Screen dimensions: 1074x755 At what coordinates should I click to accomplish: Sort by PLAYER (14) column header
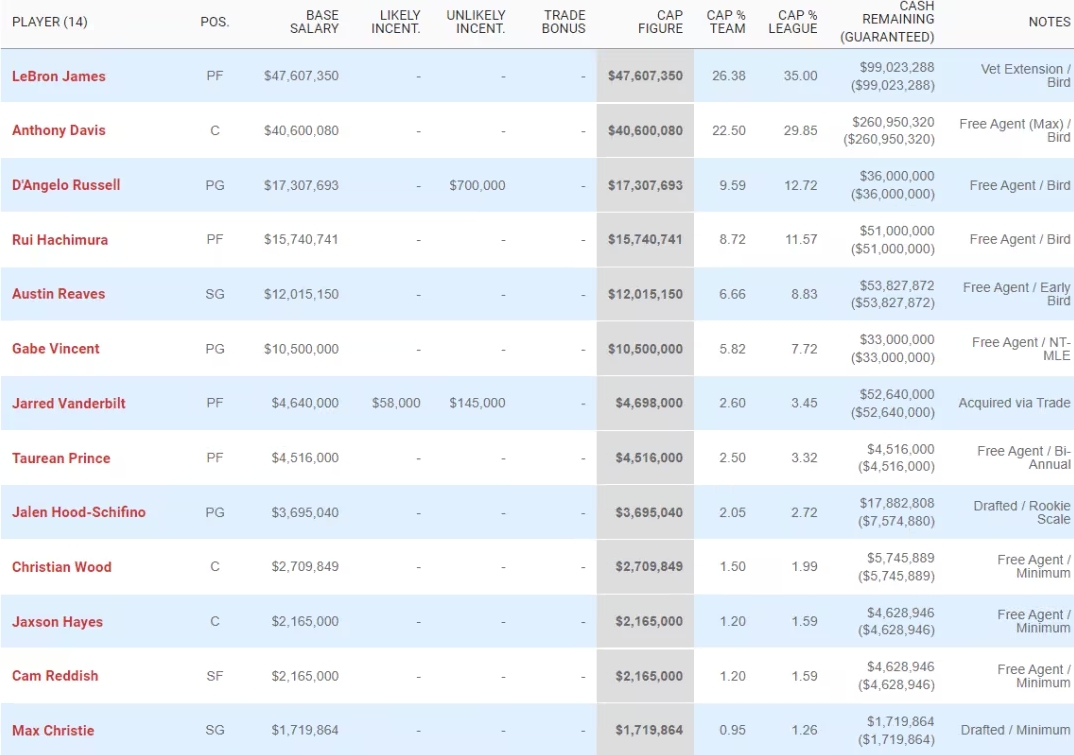click(x=49, y=22)
